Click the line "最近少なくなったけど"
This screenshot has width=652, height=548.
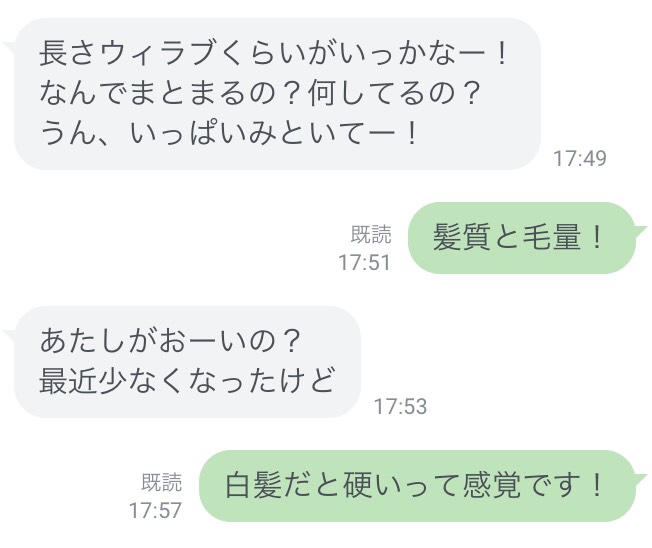(186, 381)
